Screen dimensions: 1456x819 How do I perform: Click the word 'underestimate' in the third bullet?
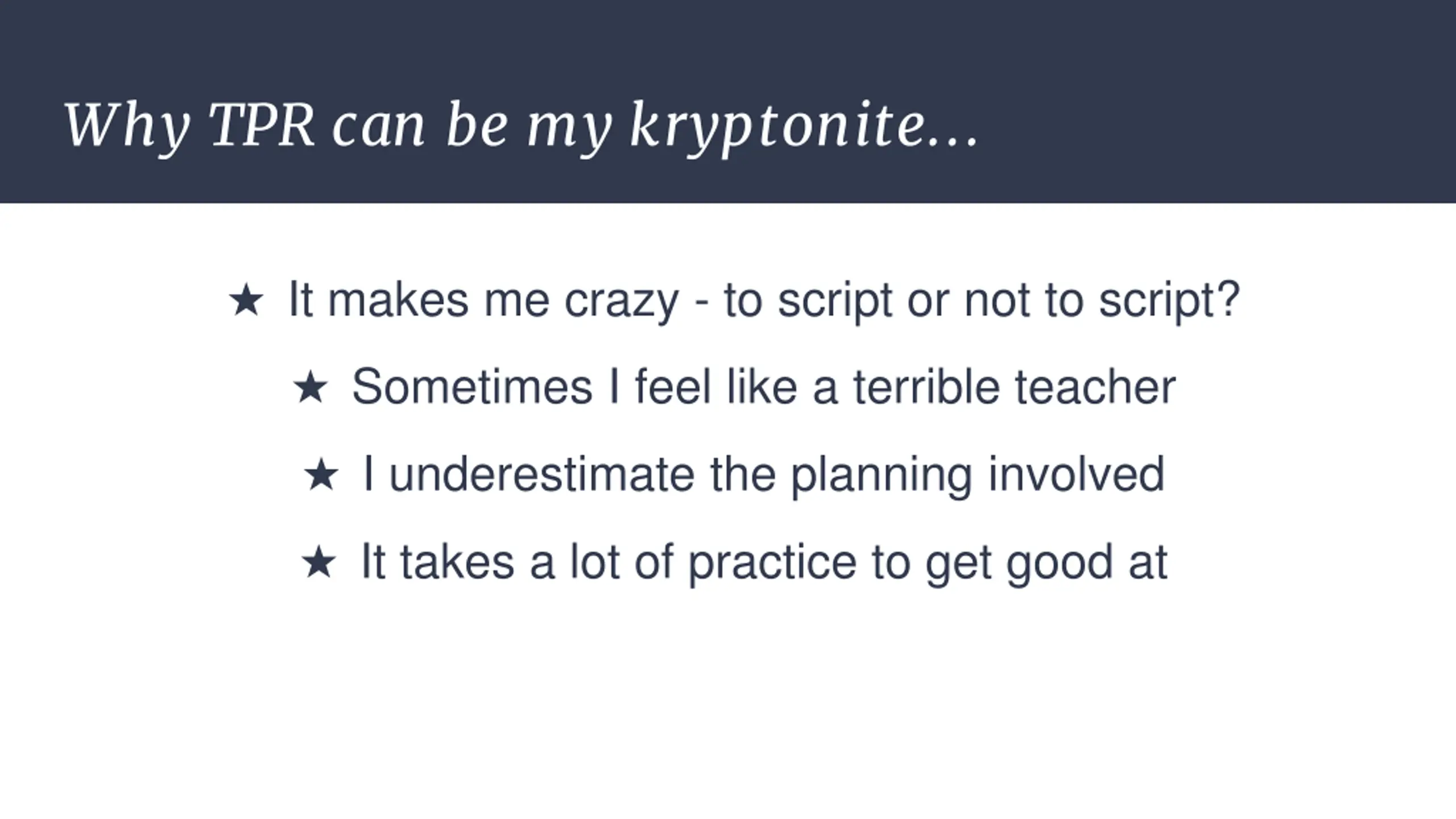coord(542,475)
